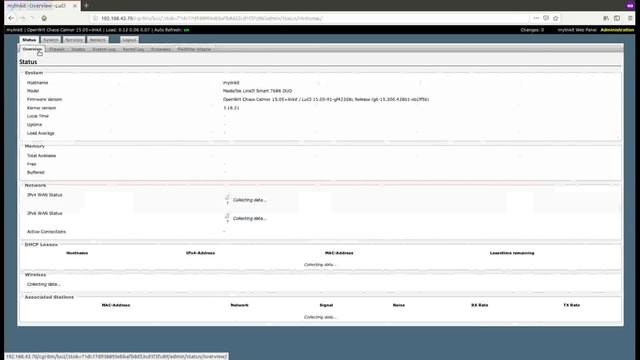Click the Hostname column header in DHCP Leases
The image size is (640, 360).
tap(77, 253)
